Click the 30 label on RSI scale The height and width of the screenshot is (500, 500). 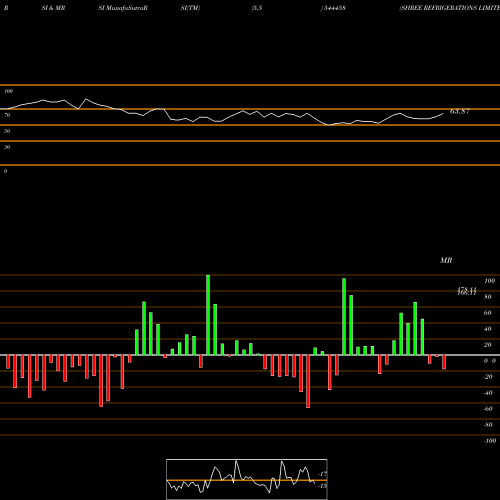pos(7,147)
